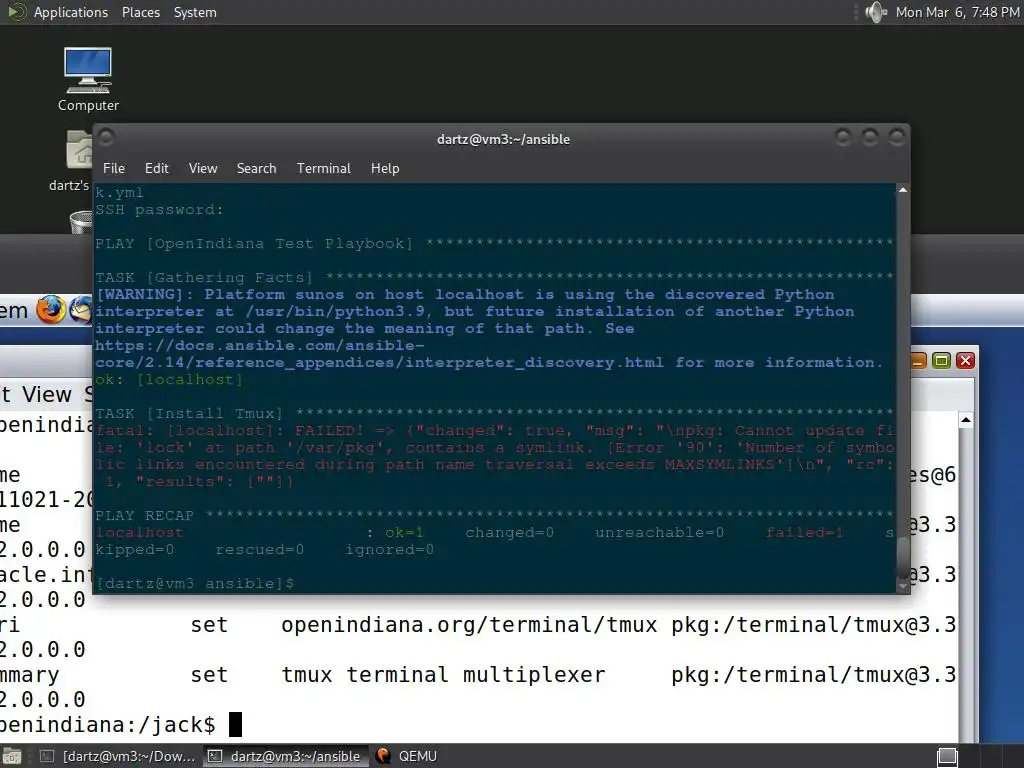Open the terminal's View menu
This screenshot has width=1024, height=768.
coord(203,168)
